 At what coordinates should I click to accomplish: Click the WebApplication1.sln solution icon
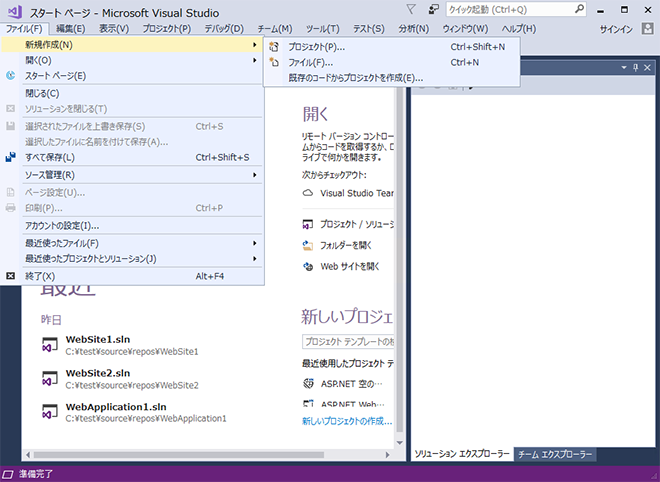[50, 412]
